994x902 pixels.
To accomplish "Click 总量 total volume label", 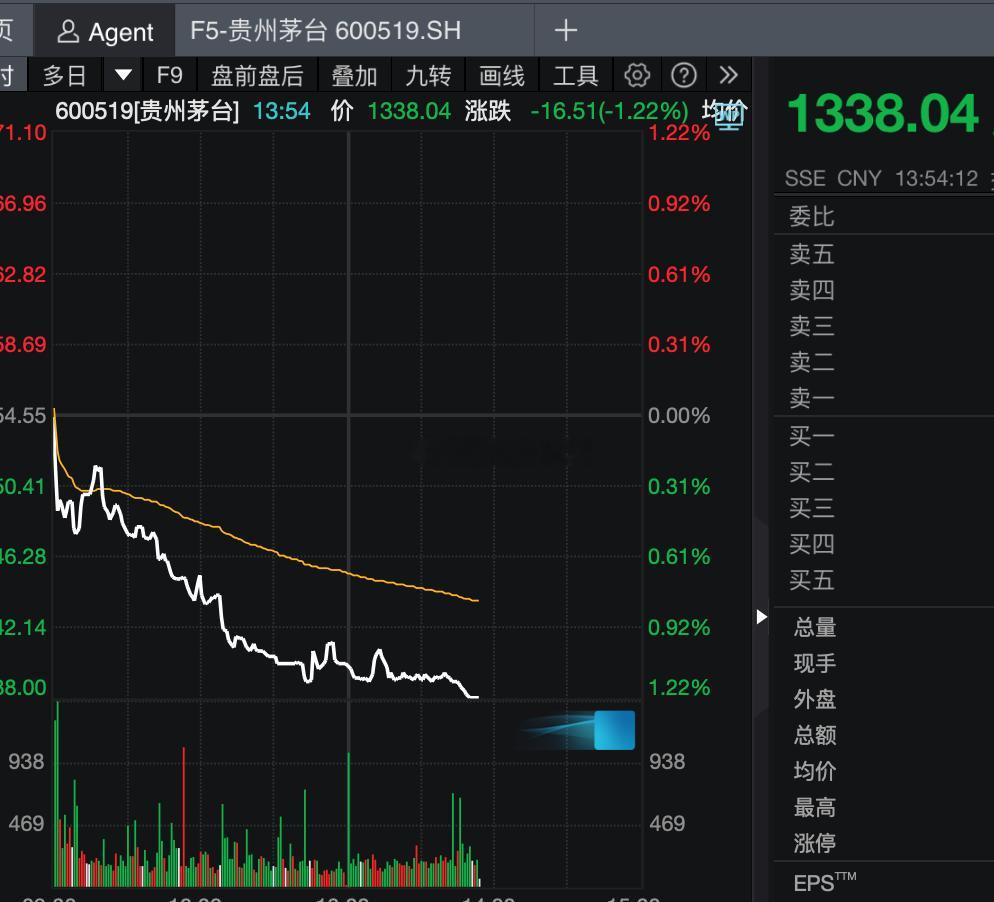I will (815, 627).
